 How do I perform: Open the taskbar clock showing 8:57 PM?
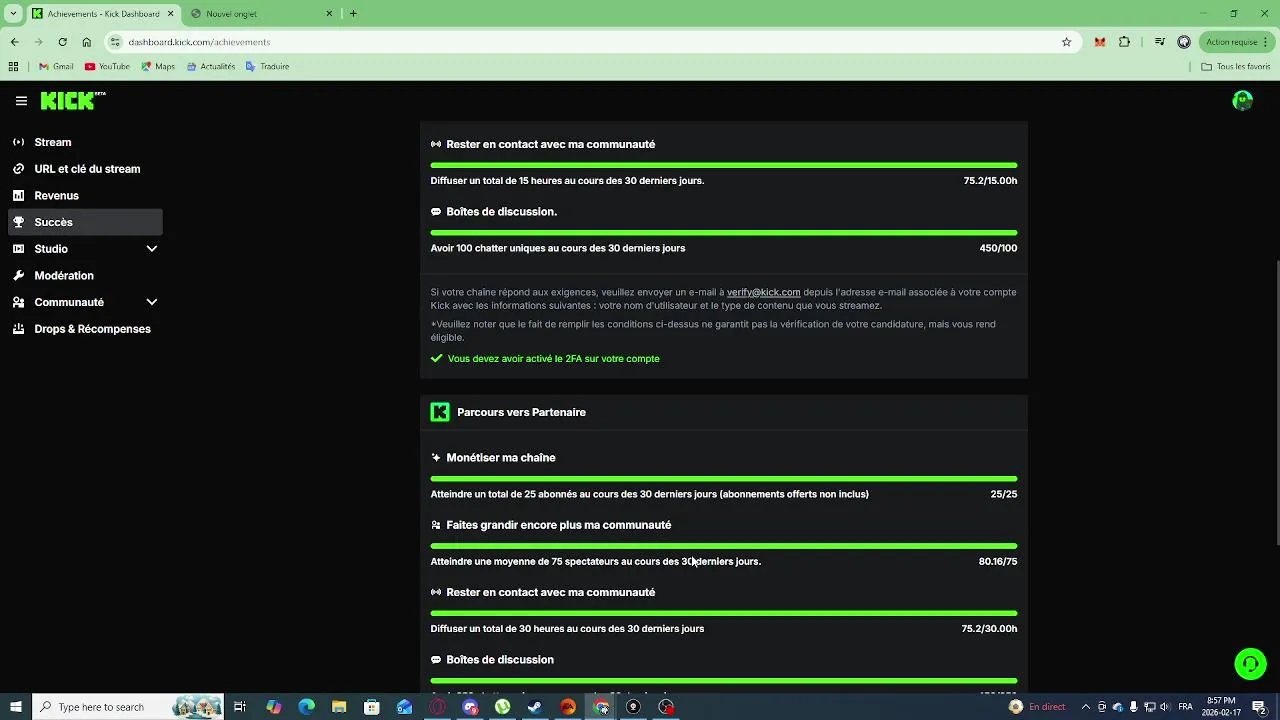point(1221,707)
